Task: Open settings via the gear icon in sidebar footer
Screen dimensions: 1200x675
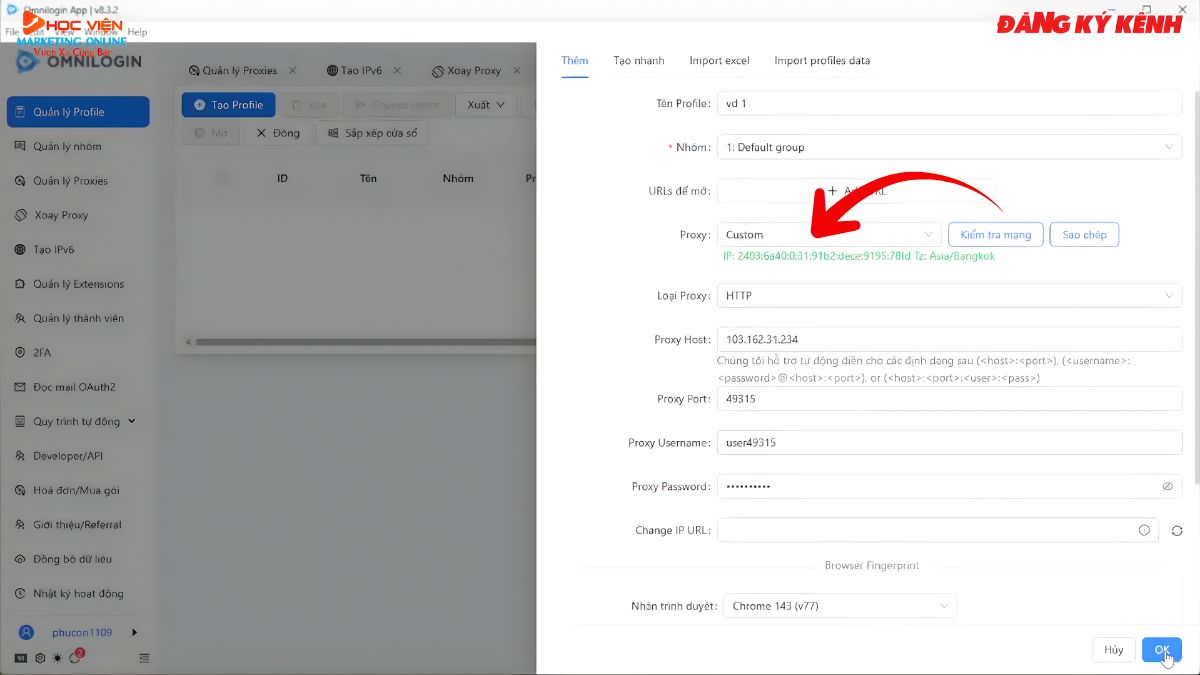Action: 40,658
